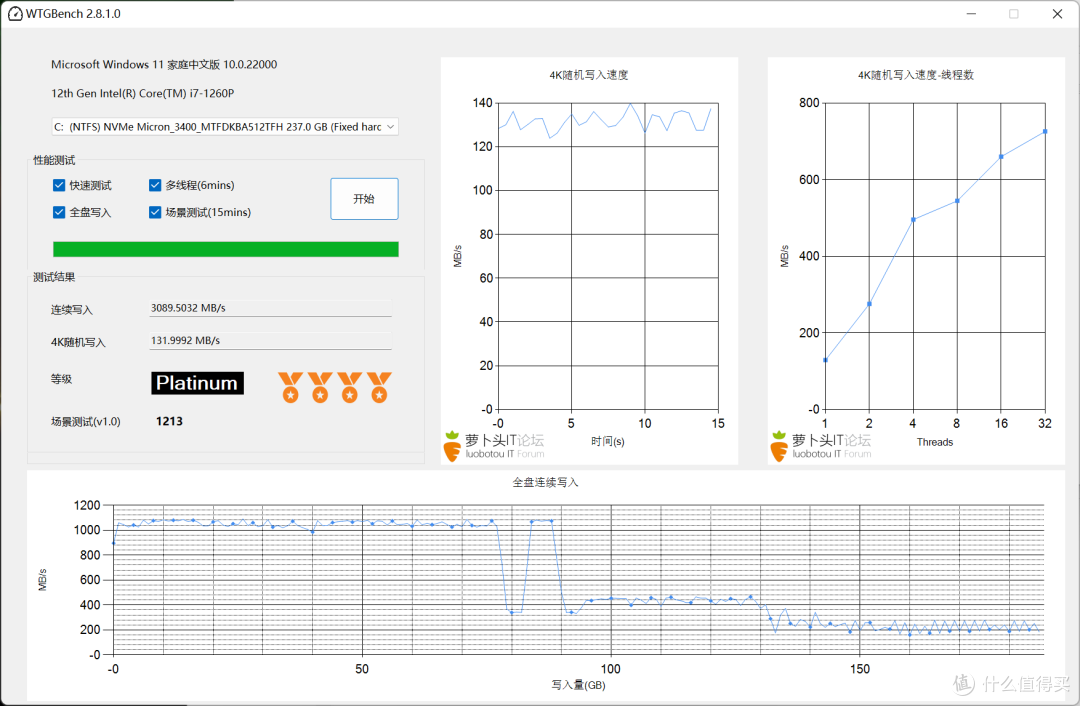Open the drive selection dropdown

click(x=225, y=127)
